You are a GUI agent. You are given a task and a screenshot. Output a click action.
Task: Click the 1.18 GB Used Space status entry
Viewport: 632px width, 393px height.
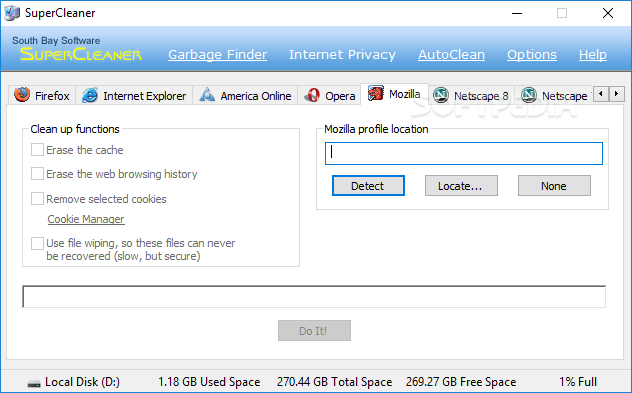coord(209,382)
